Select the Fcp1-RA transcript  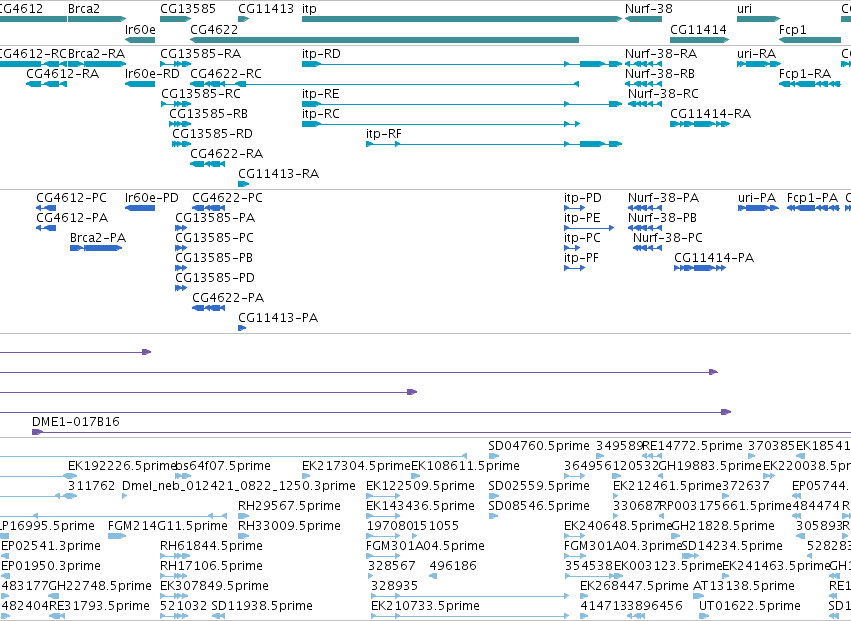click(810, 84)
